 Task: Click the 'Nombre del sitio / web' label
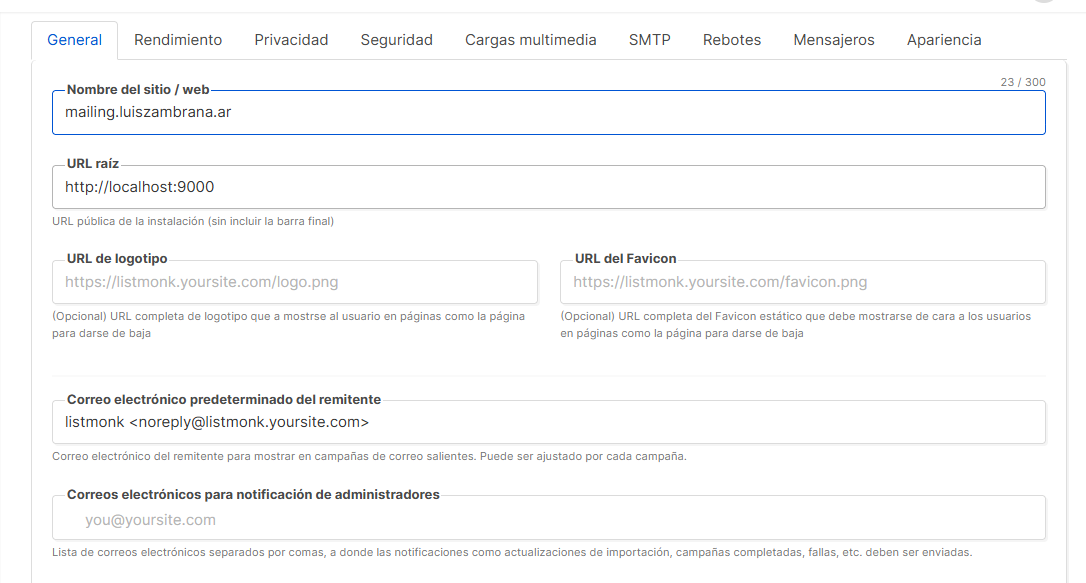click(138, 90)
